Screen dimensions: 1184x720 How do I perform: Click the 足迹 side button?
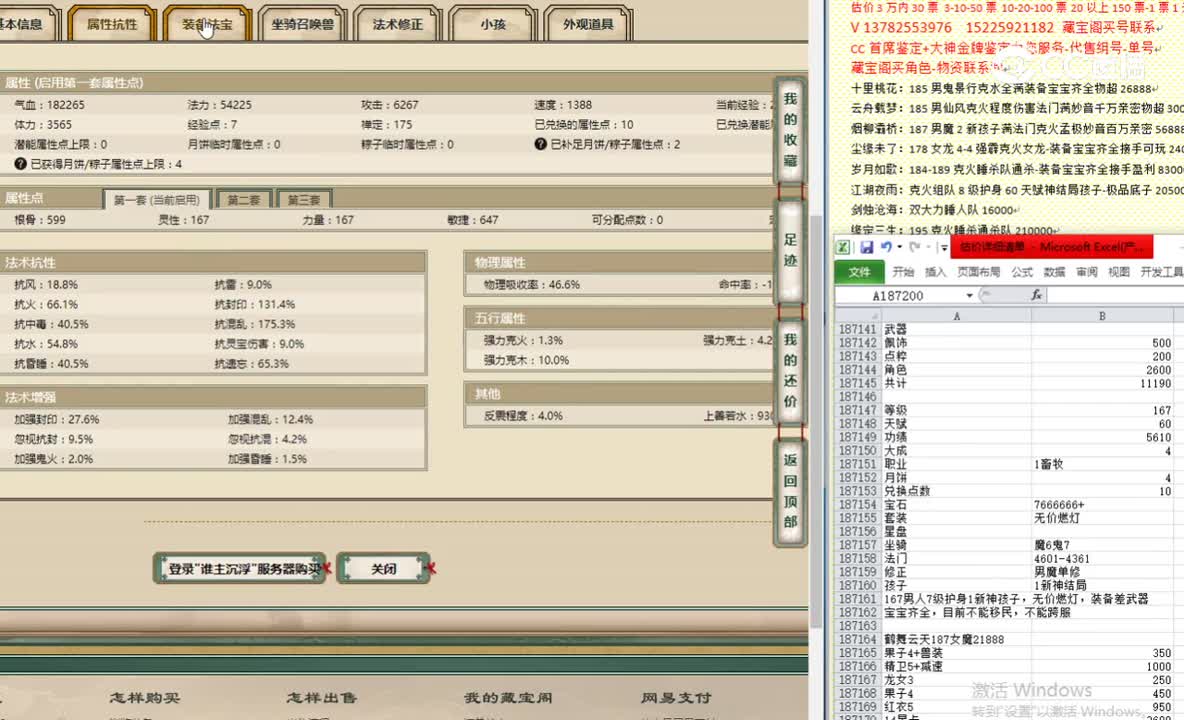click(x=790, y=251)
